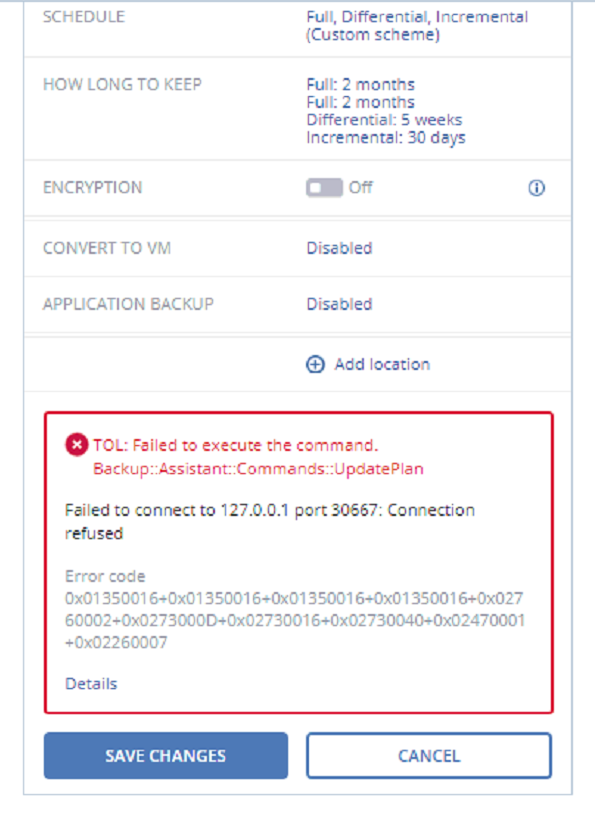This screenshot has width=595, height=822.
Task: Open the Schedule custom scheme setting
Action: click(417, 26)
